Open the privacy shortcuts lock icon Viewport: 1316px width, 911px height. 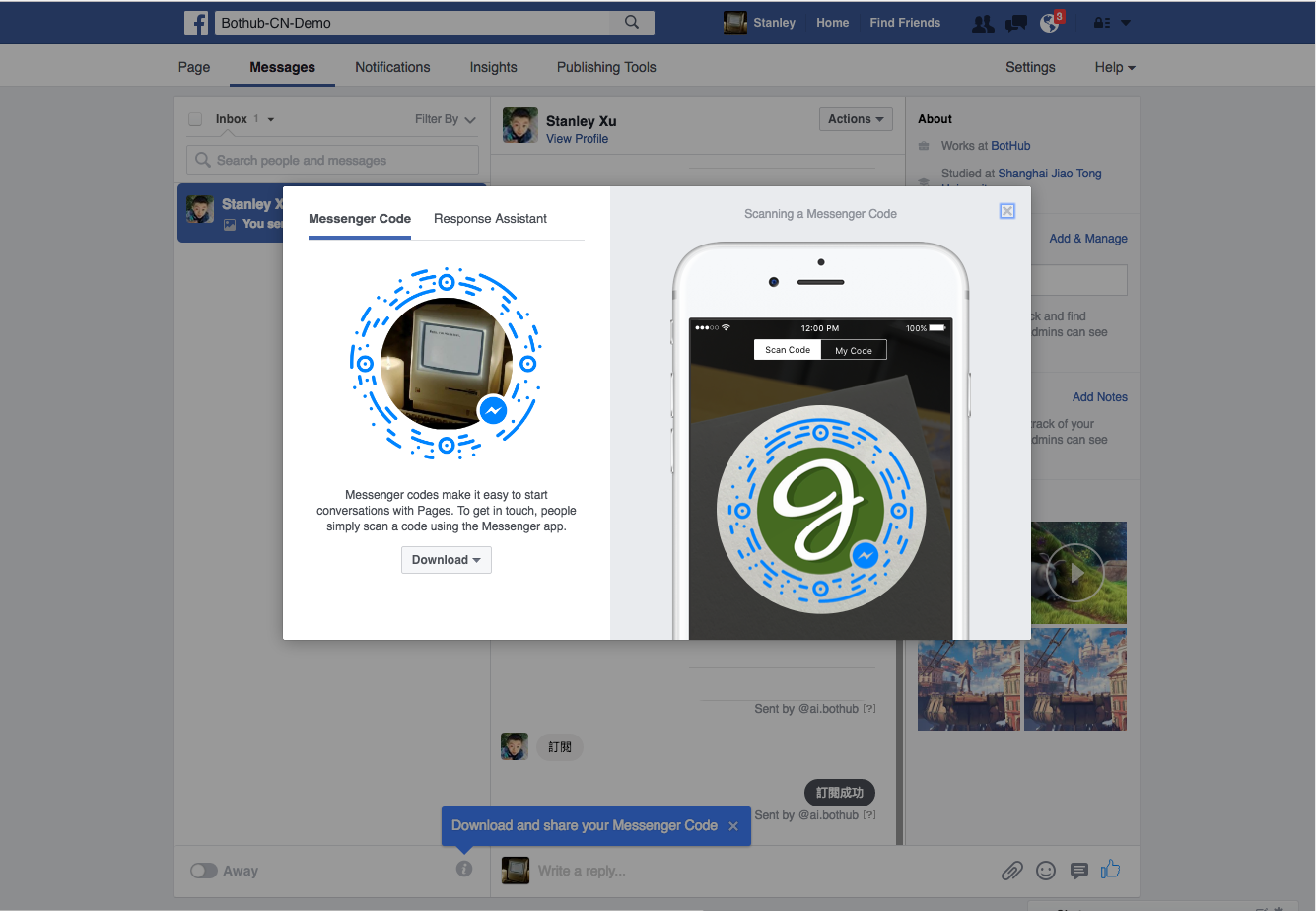coord(1102,23)
